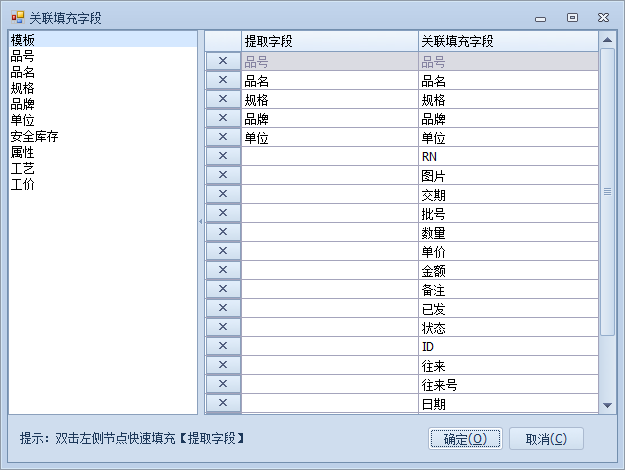Viewport: 625px width, 470px height.
Task: Click the X button next to 交期
Action: (223, 194)
